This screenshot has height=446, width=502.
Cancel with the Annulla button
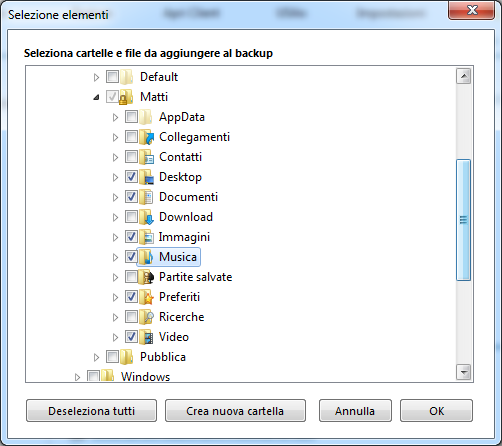coord(355,411)
